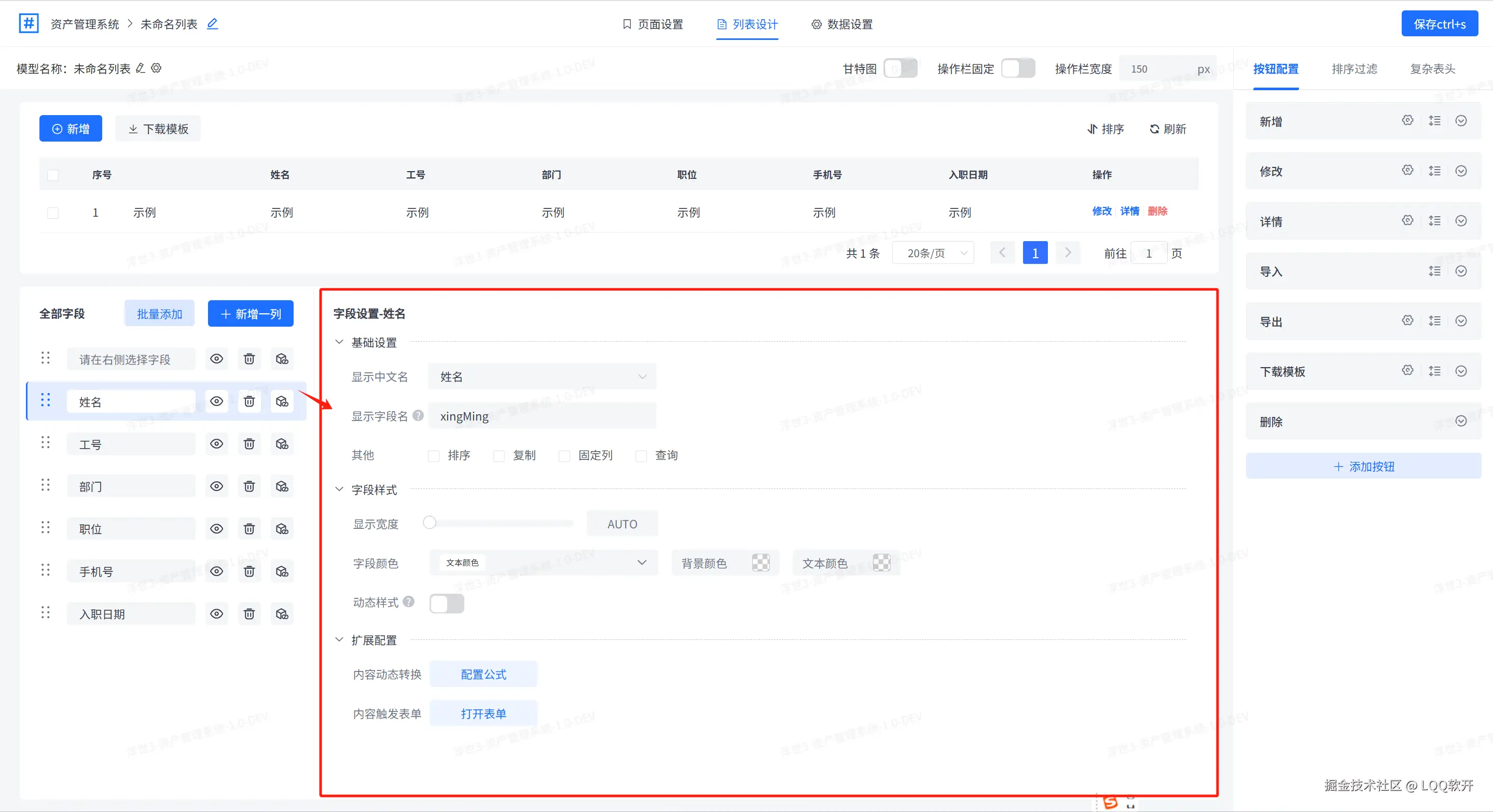
Task: Click the drag handle of 部门 field
Action: pyautogui.click(x=45, y=485)
